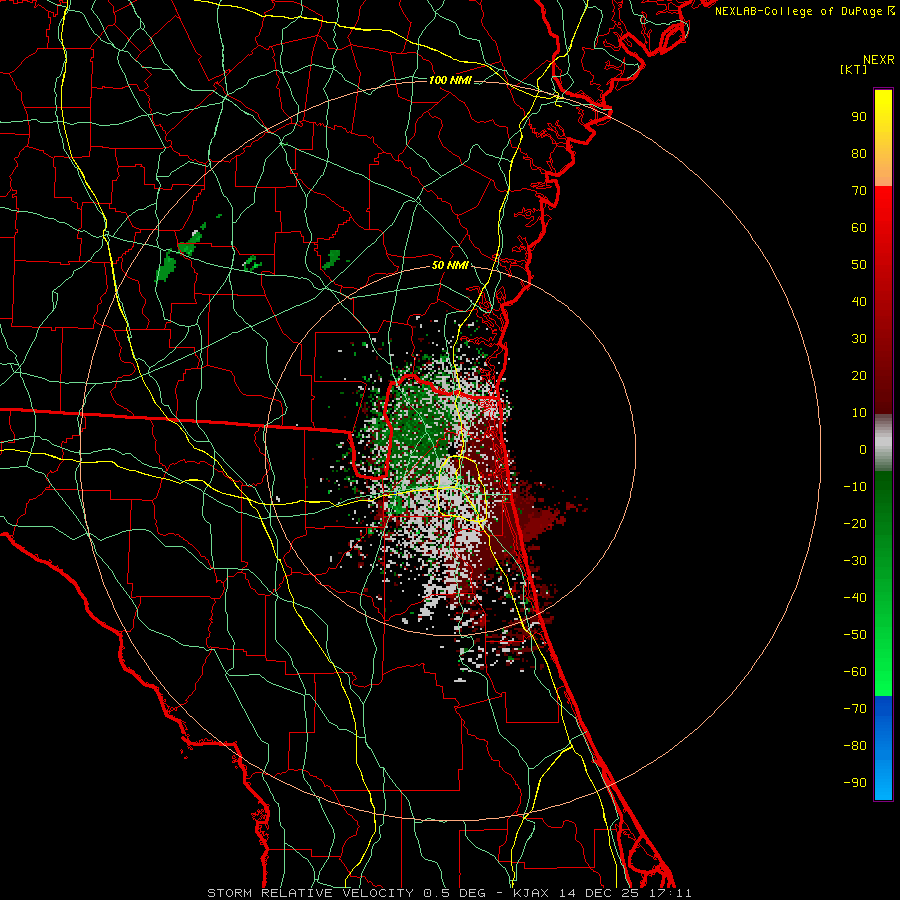Click the 20 value on the velocity scale

click(x=859, y=375)
